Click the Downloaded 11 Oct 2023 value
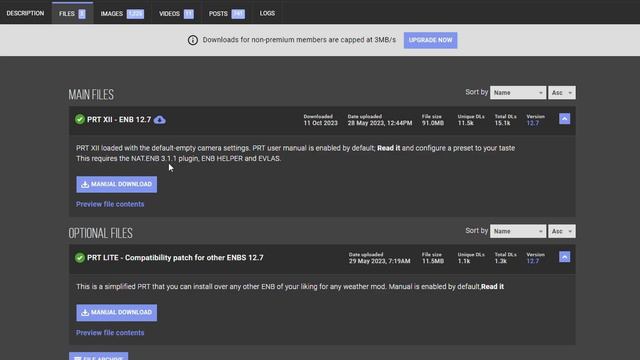Screen dimensions: 640x360 [x=320, y=123]
